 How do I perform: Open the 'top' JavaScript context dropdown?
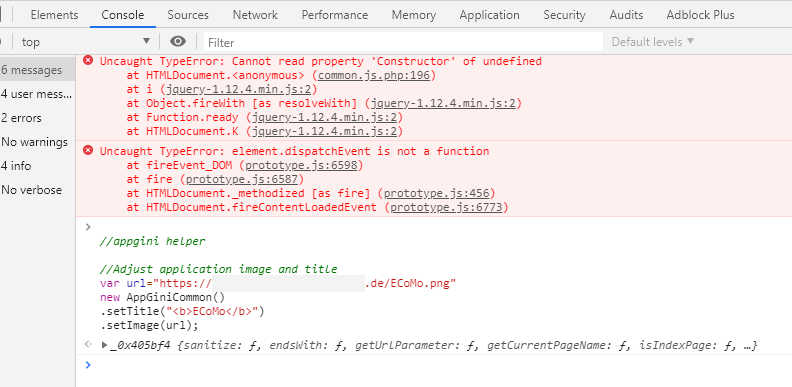click(85, 42)
